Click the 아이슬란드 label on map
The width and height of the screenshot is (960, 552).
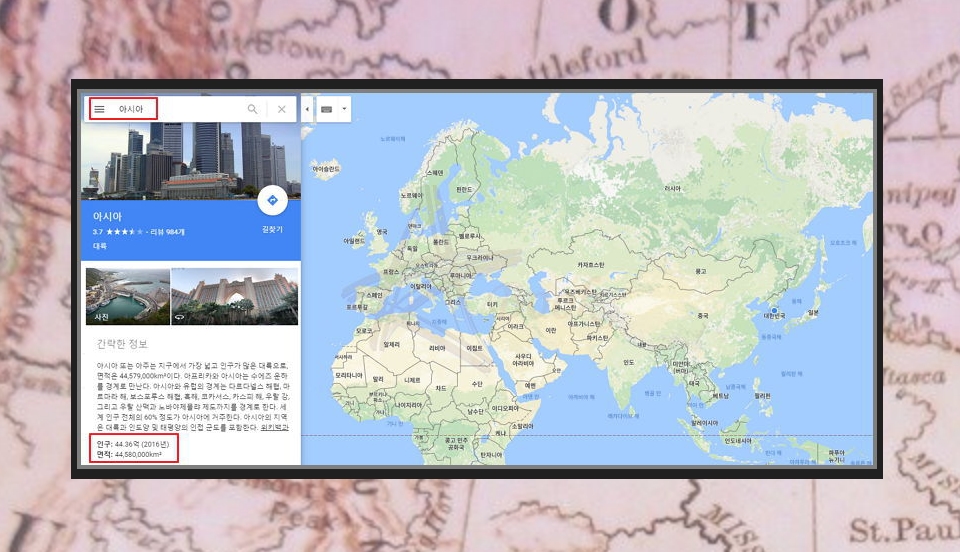(326, 169)
